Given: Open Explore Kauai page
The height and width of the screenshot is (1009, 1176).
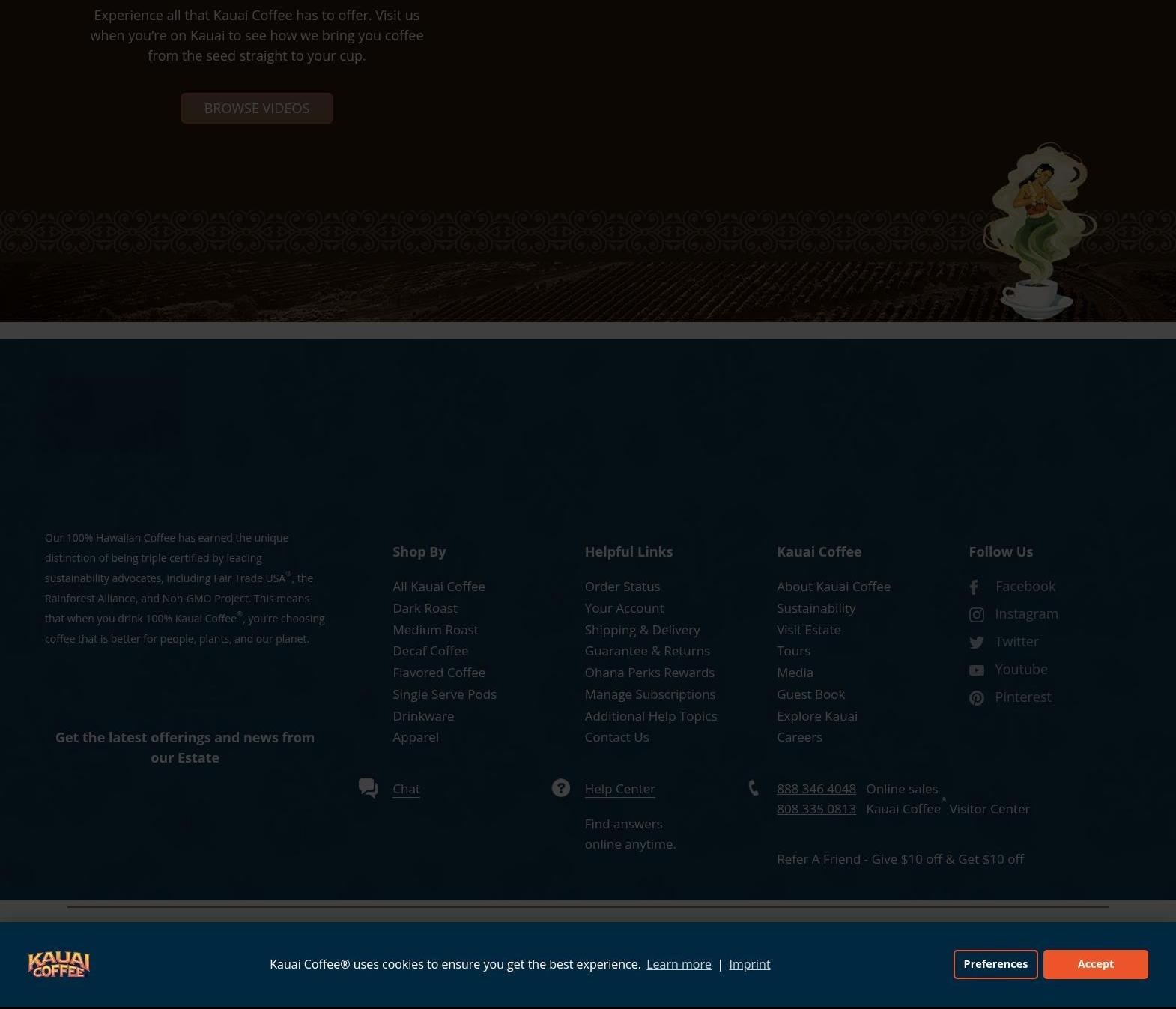Looking at the screenshot, I should coord(817,716).
